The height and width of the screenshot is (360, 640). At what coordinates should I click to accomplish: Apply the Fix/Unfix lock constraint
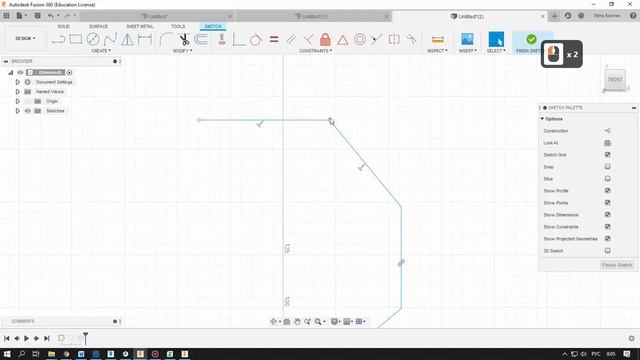(325, 40)
